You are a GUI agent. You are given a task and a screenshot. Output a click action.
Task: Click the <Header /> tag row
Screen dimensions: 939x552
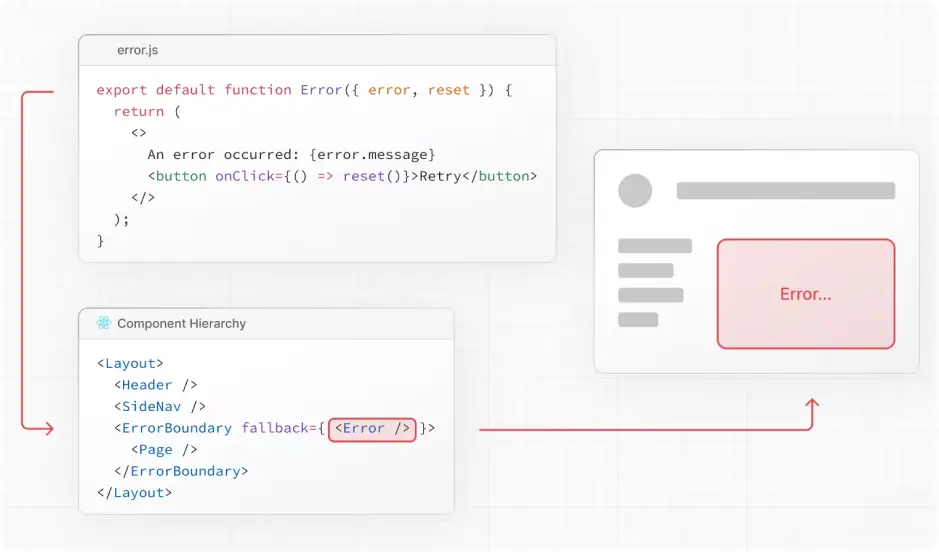point(156,385)
